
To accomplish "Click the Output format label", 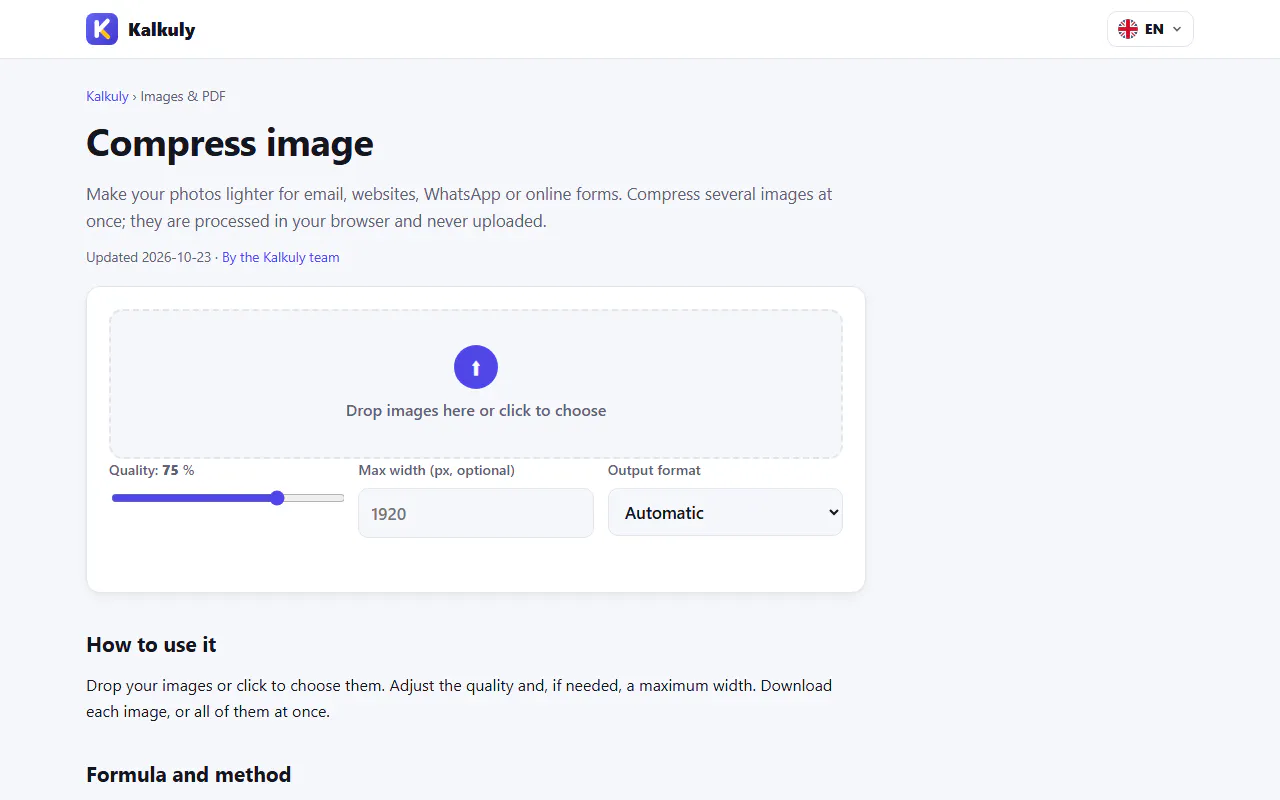I will (654, 470).
